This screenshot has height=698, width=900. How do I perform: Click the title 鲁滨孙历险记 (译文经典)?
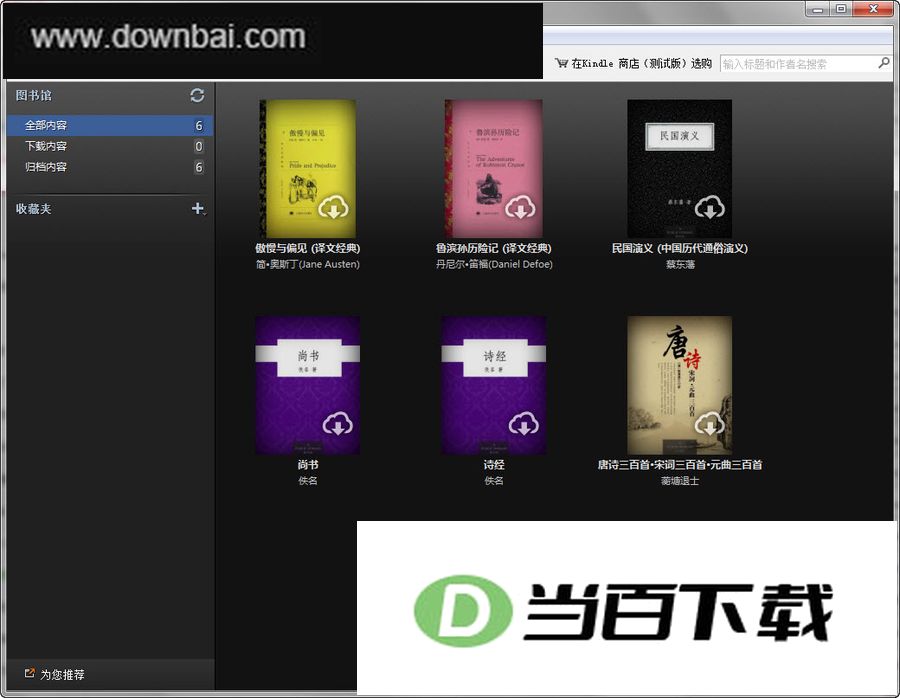pos(494,249)
